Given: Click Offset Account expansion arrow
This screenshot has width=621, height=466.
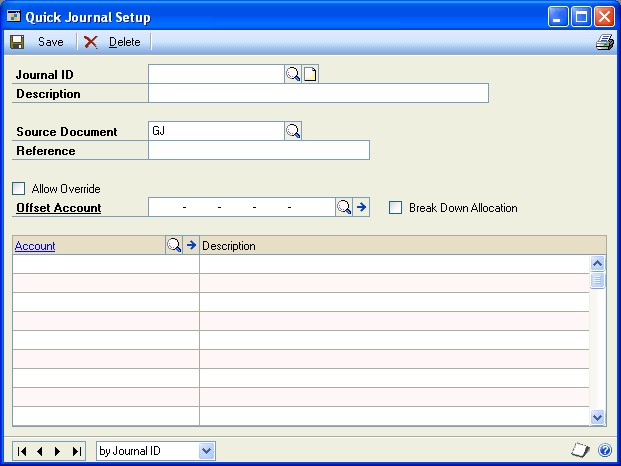Looking at the screenshot, I should pyautogui.click(x=361, y=207).
